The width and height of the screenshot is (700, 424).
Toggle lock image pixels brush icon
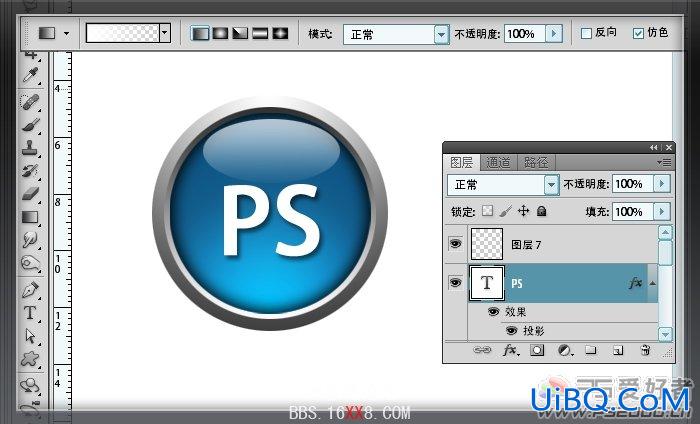click(505, 211)
